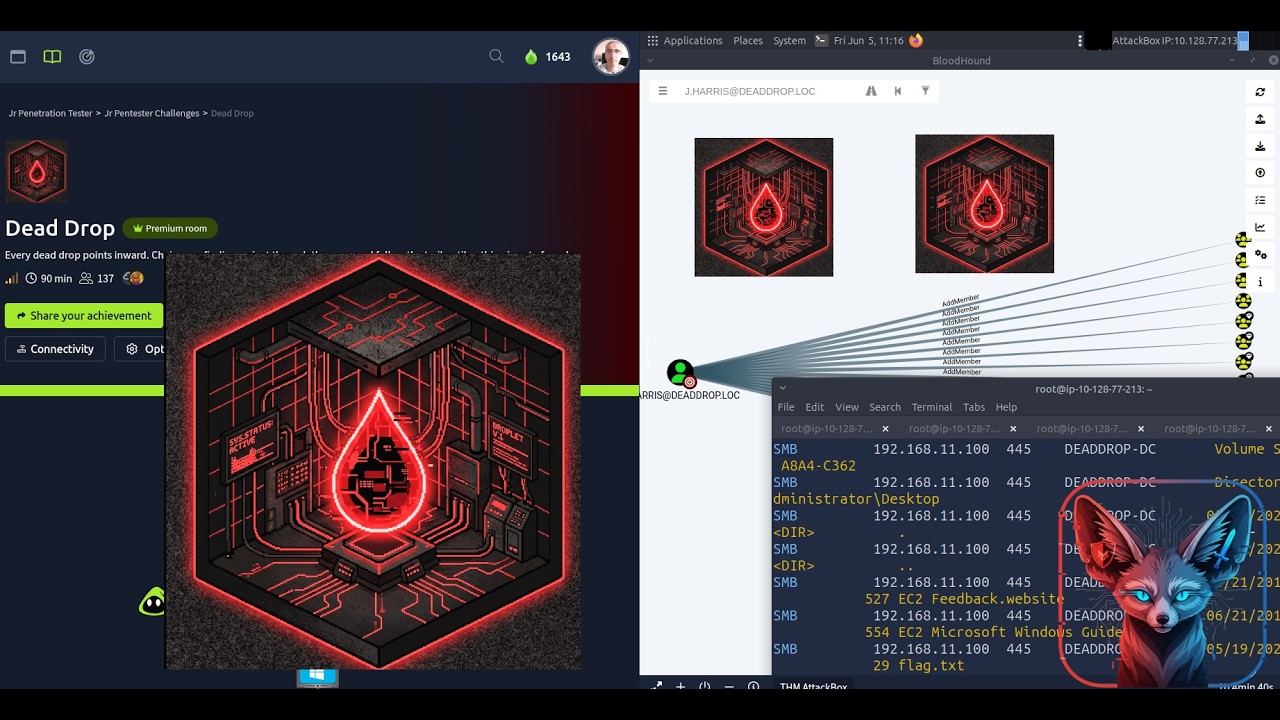This screenshot has height=720, width=1280.
Task: Open BloodHound hamburger menu beside search
Action: pos(662,91)
